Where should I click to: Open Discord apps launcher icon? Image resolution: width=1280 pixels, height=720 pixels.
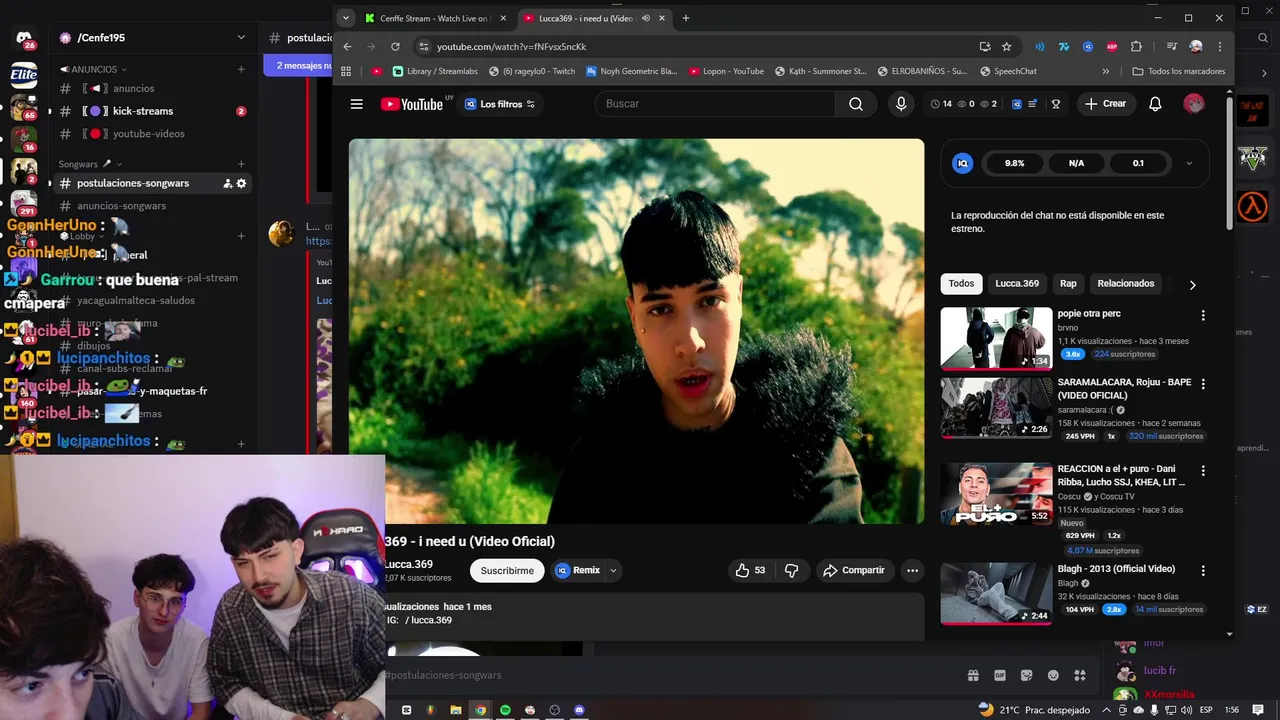[x=1079, y=675]
